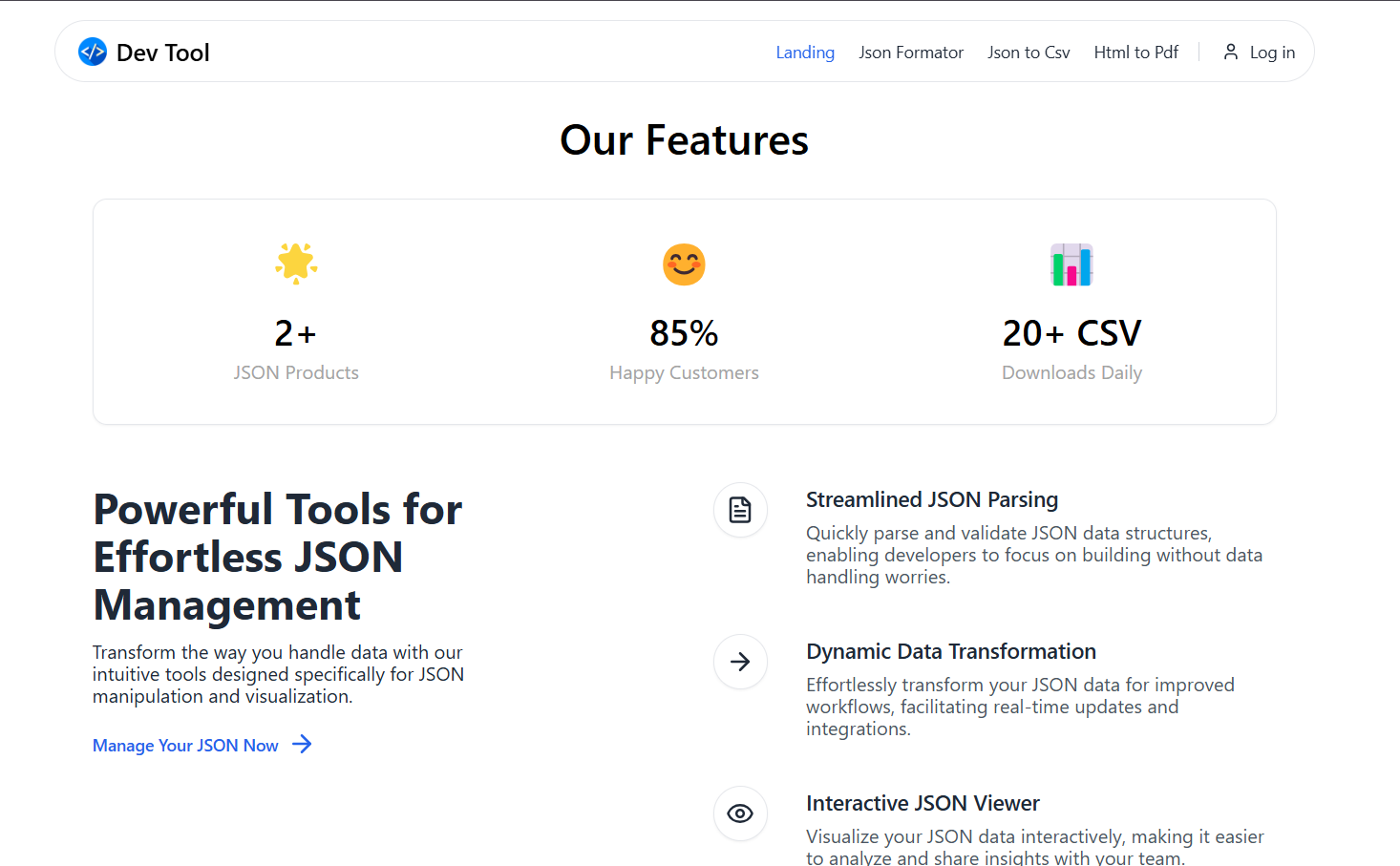
Task: Click the Log in link
Action: pyautogui.click(x=1272, y=53)
